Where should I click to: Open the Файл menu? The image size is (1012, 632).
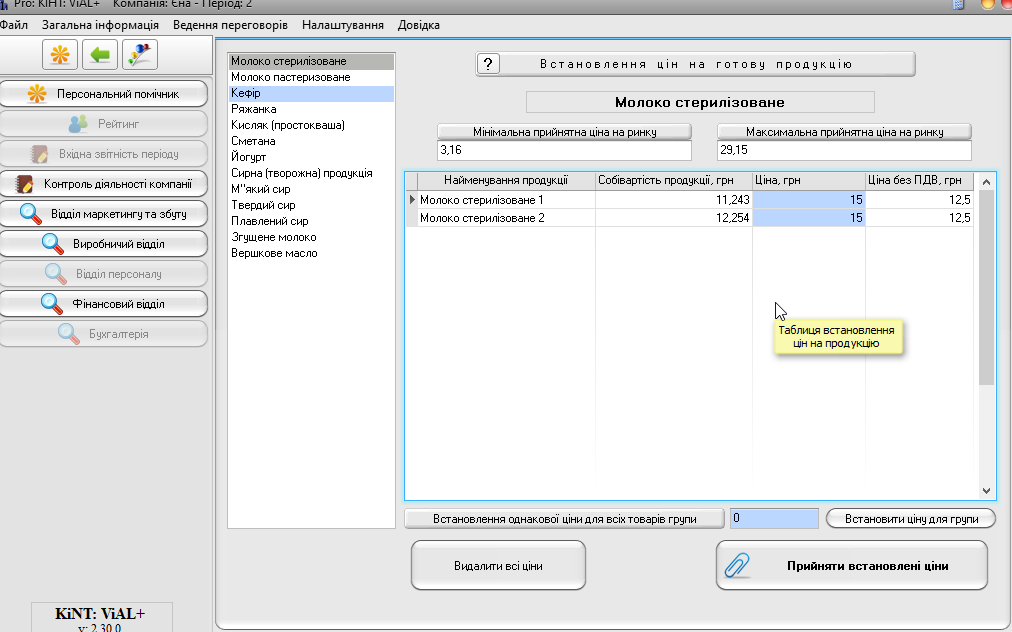[14, 25]
